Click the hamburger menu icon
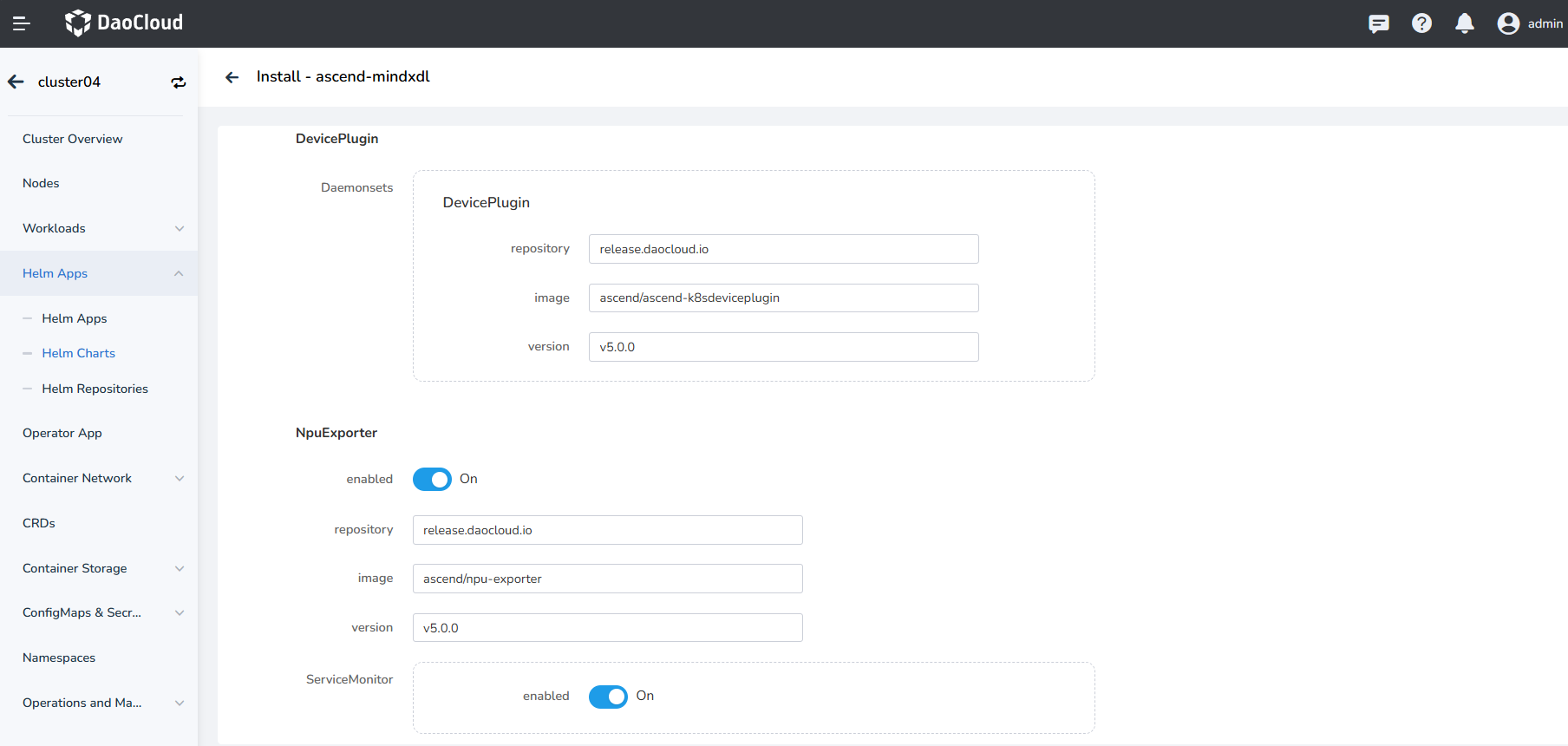1568x746 pixels. (x=21, y=23)
